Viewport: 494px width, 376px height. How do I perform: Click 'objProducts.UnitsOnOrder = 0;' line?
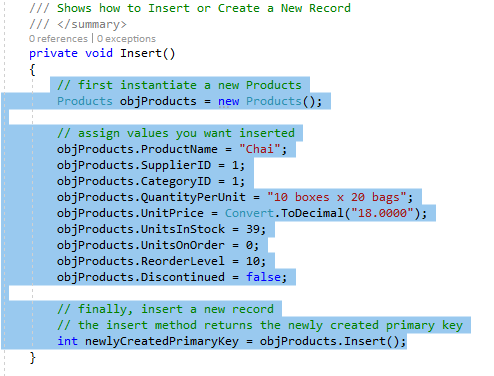point(158,245)
